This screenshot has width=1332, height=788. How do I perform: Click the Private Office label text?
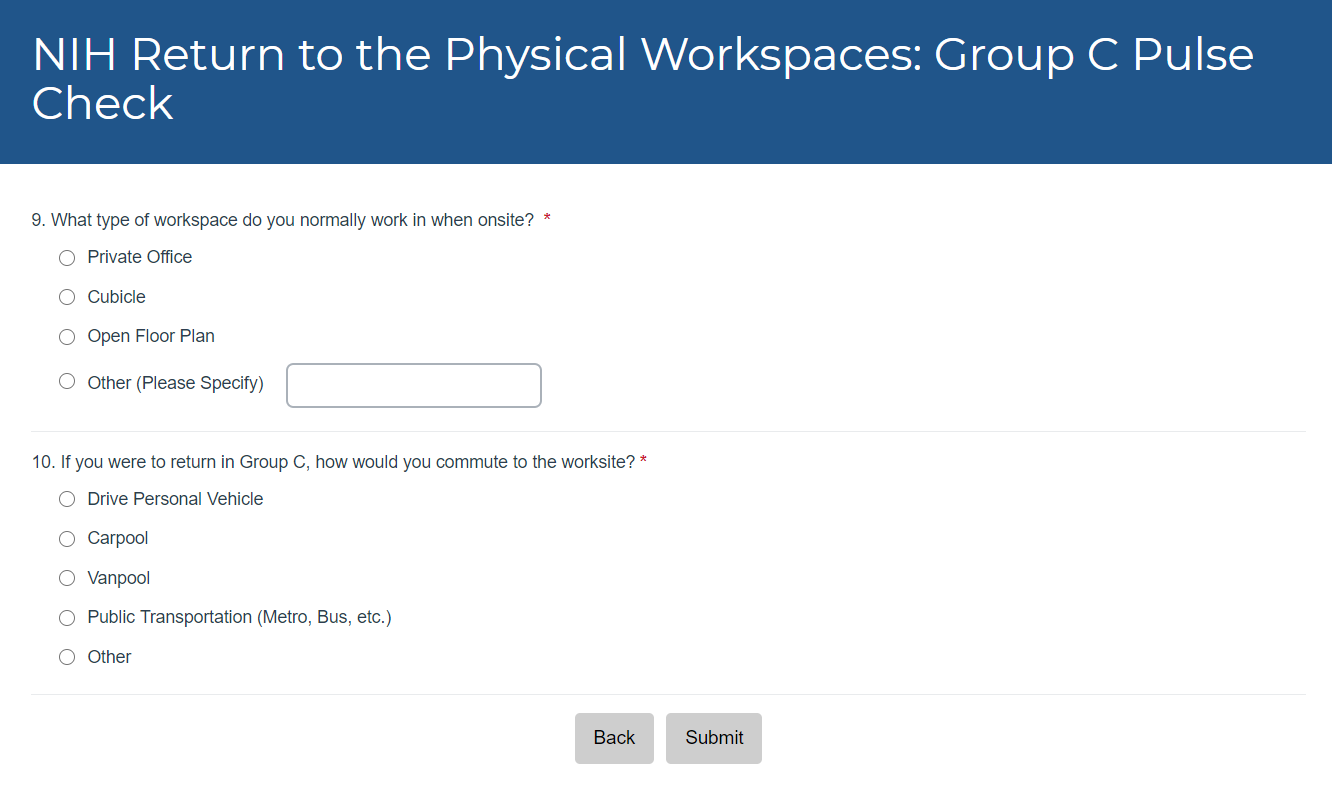[140, 257]
